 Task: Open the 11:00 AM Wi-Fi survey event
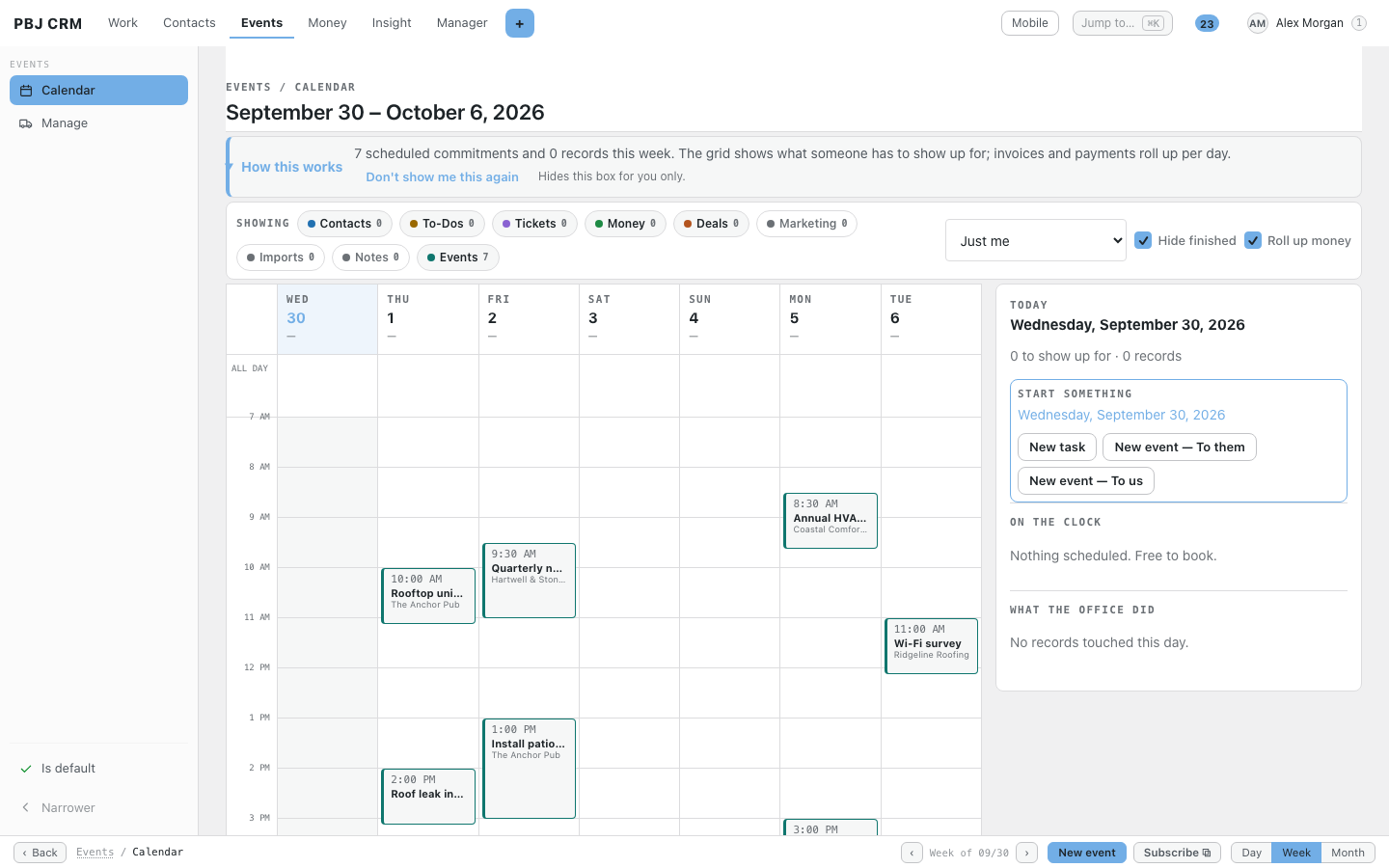[x=931, y=646]
